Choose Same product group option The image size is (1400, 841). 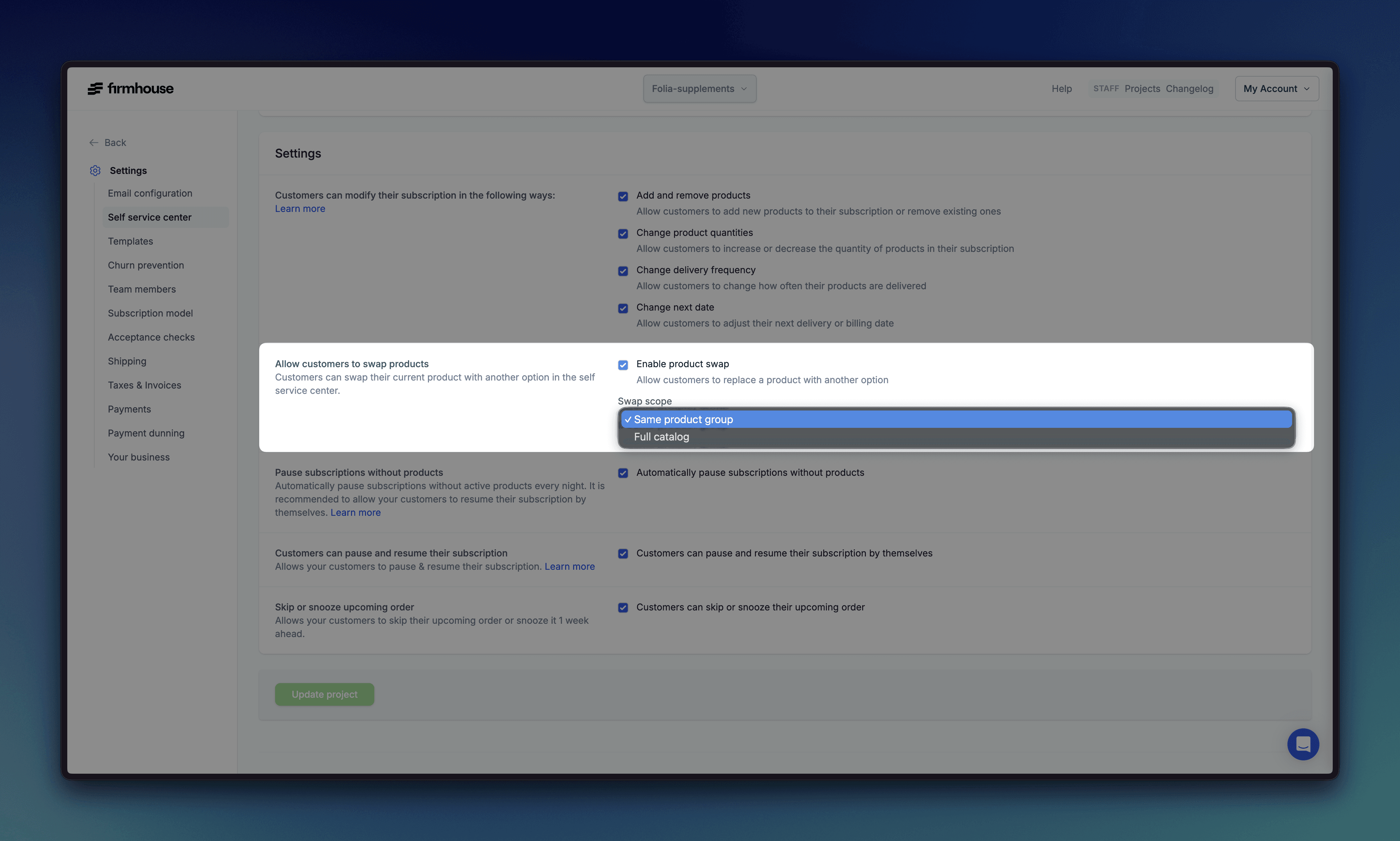(683, 420)
